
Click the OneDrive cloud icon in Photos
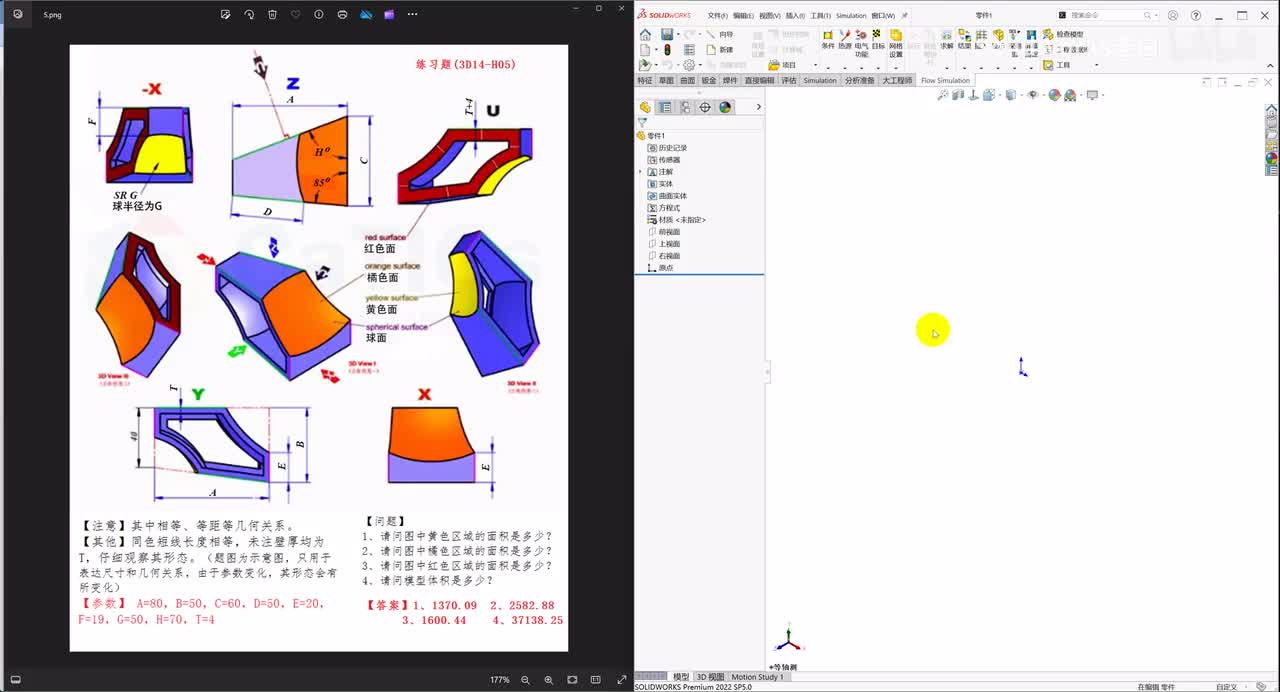(366, 14)
